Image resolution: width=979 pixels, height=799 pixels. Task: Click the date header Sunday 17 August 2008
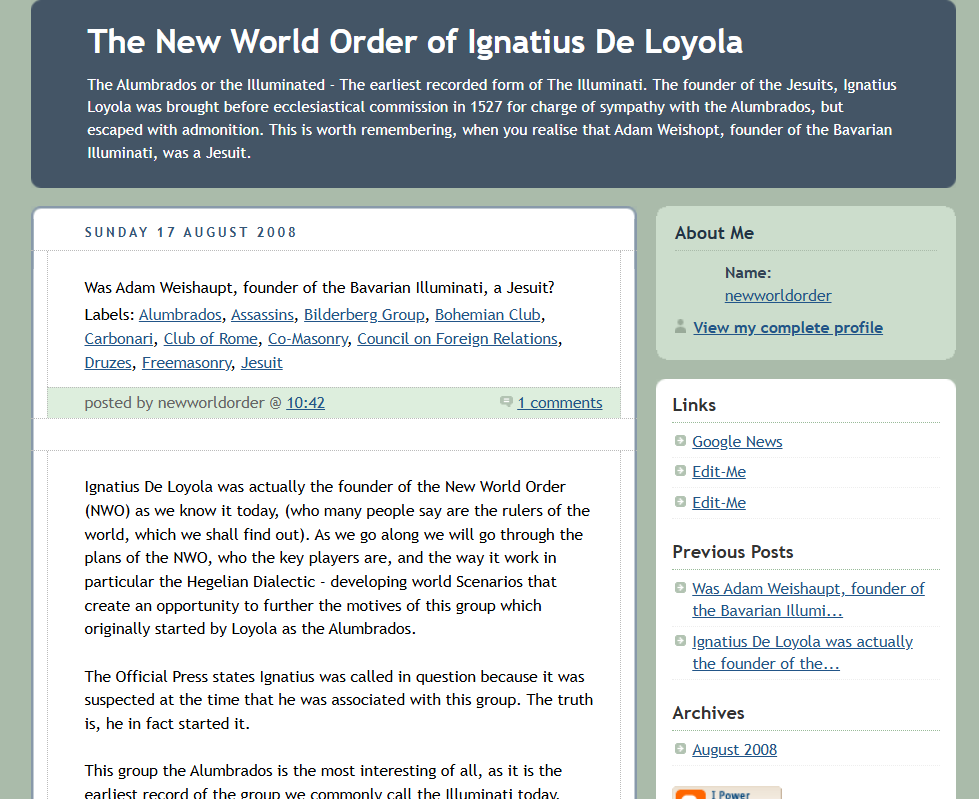[190, 232]
